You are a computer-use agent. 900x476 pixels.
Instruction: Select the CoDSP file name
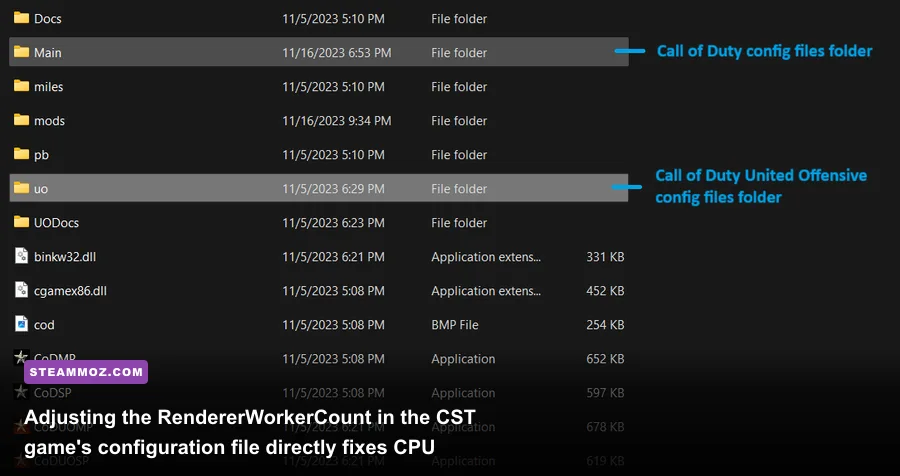click(53, 393)
